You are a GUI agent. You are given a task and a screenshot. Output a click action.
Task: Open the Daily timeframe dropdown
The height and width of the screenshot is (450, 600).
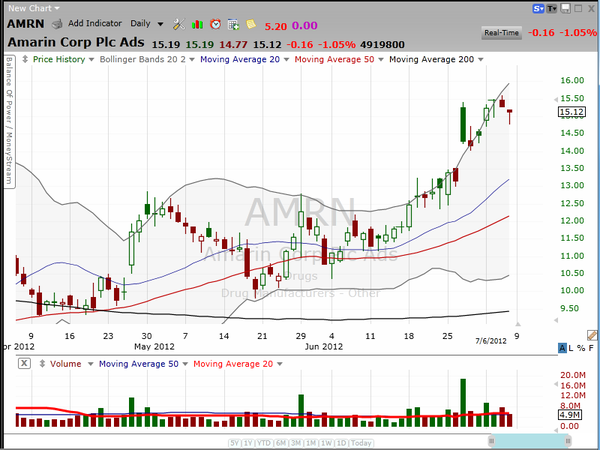tap(147, 24)
